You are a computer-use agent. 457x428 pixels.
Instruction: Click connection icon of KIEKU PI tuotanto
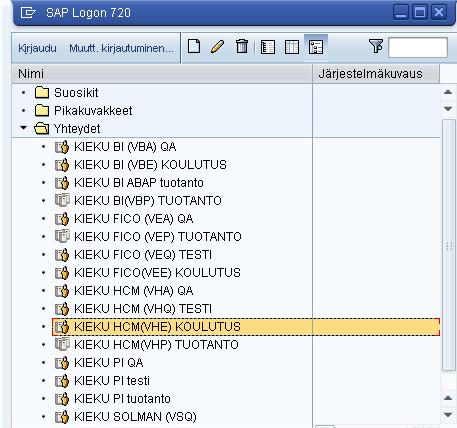[62, 399]
